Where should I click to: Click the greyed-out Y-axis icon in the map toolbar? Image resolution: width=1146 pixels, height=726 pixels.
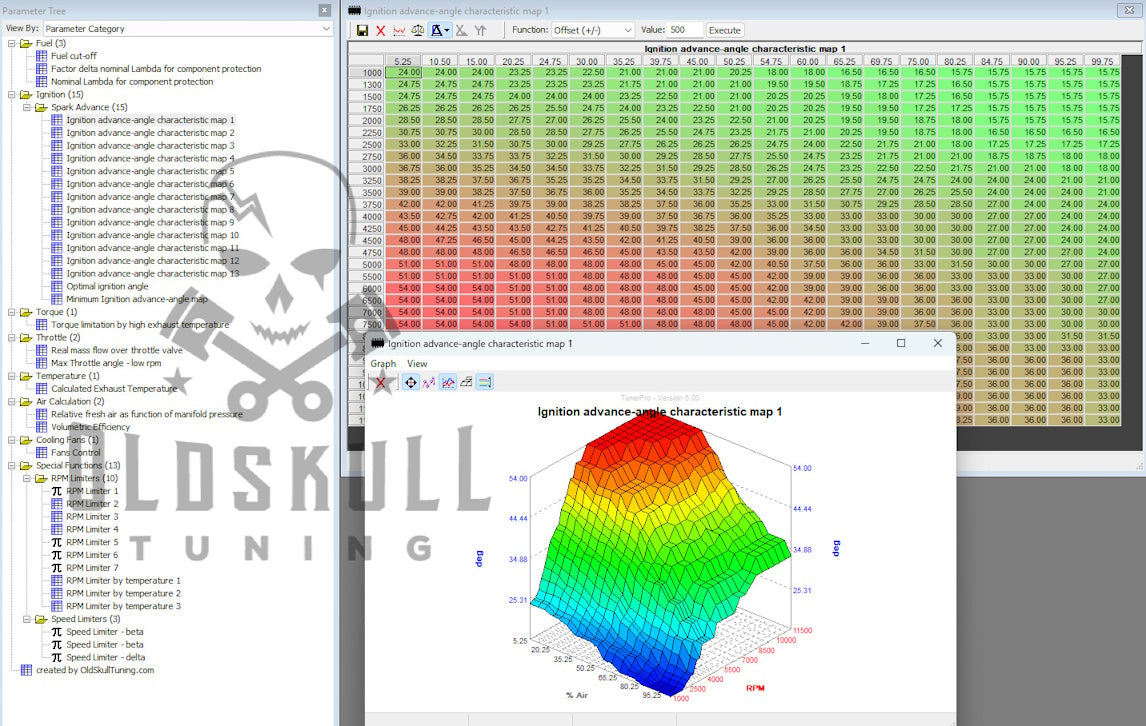[x=480, y=31]
